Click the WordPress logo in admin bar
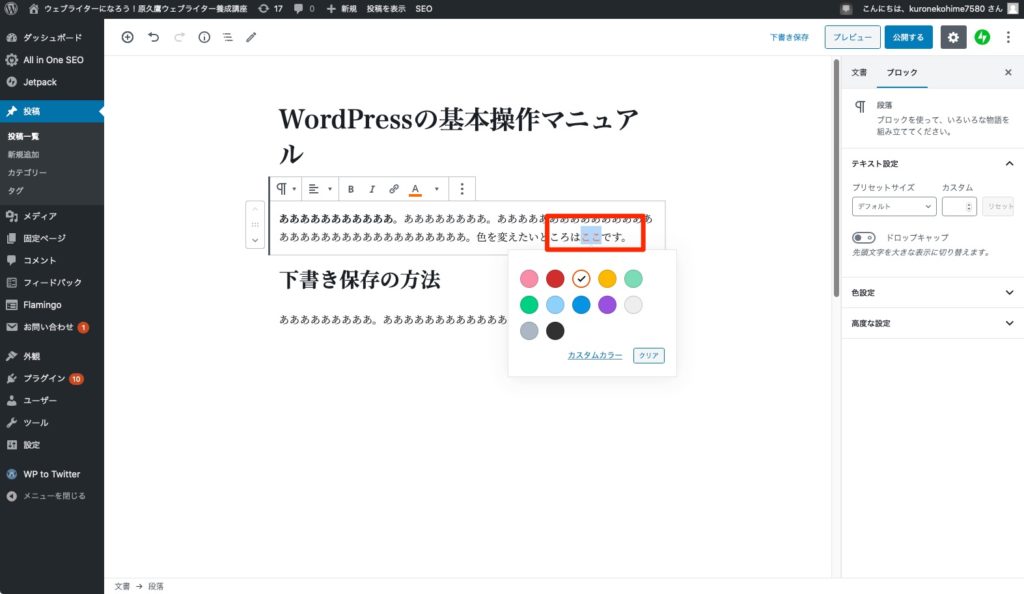 (11, 8)
